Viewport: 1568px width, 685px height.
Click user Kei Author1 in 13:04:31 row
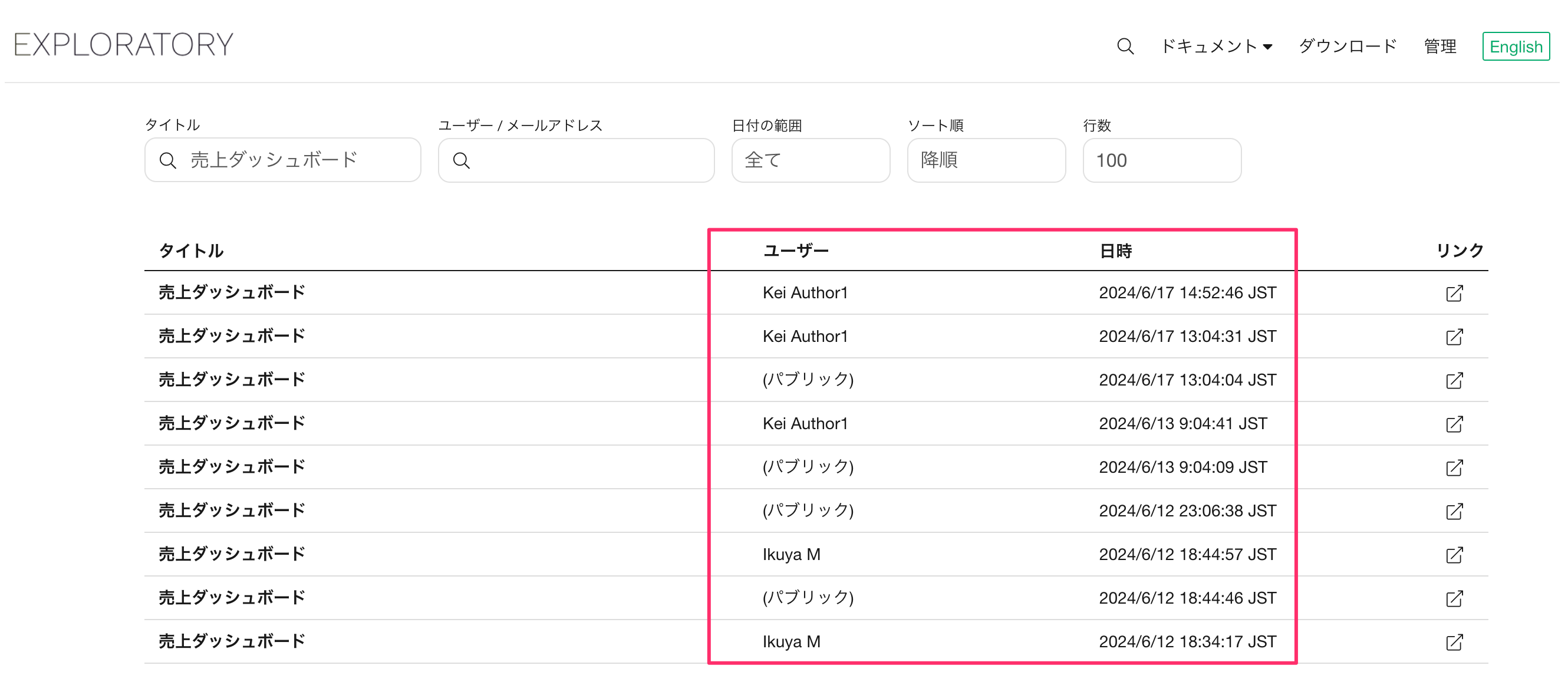805,336
